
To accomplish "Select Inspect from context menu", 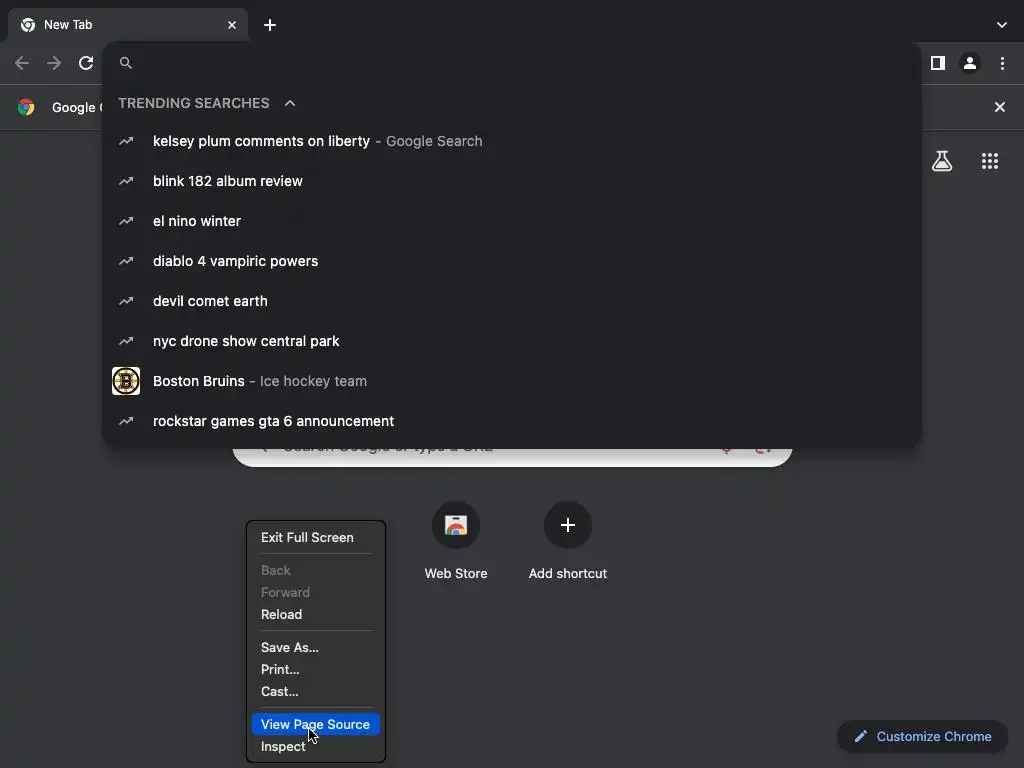I will click(283, 746).
